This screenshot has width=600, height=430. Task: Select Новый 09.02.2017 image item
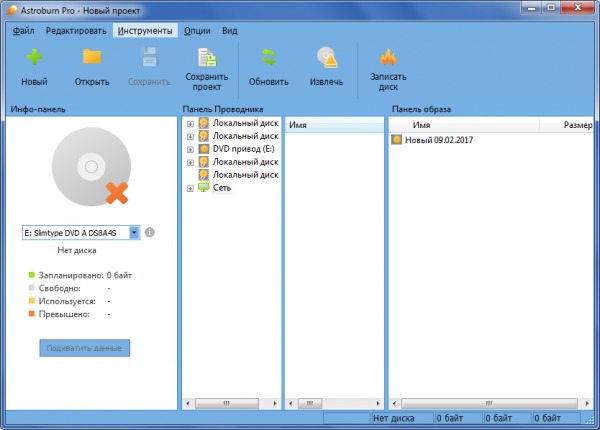tap(439, 140)
